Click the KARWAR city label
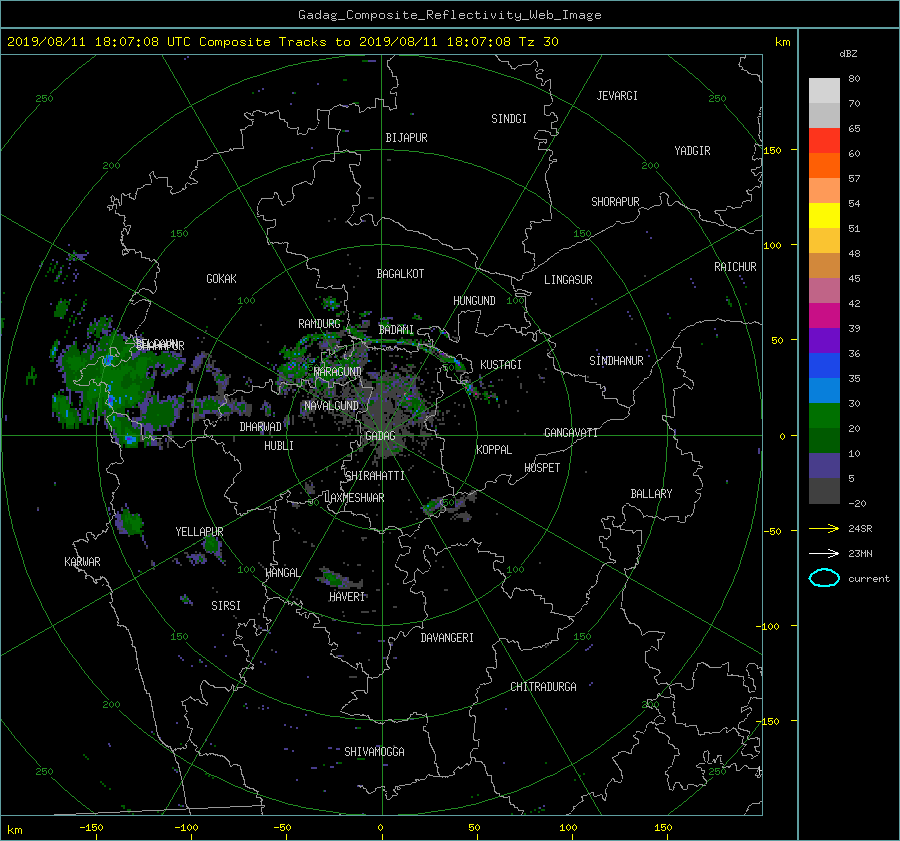This screenshot has width=900, height=841. pyautogui.click(x=82, y=562)
